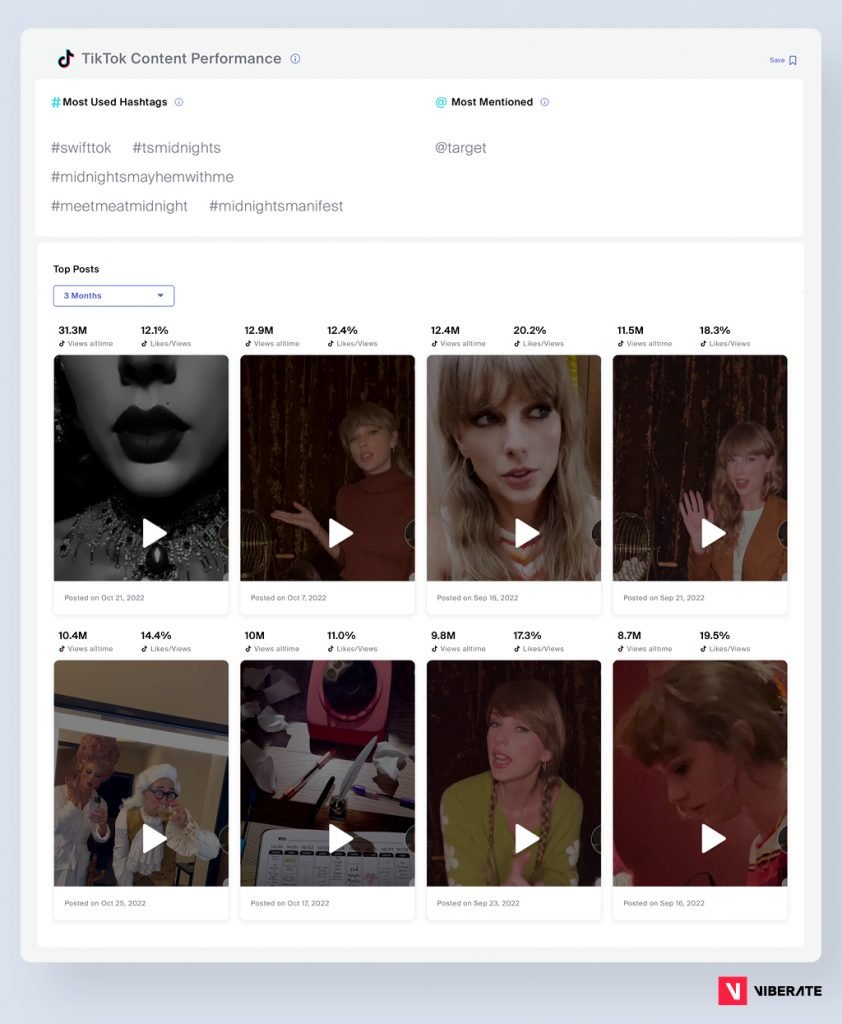Click the 19.5% Likes/Views value
The width and height of the screenshot is (842, 1024).
point(715,635)
